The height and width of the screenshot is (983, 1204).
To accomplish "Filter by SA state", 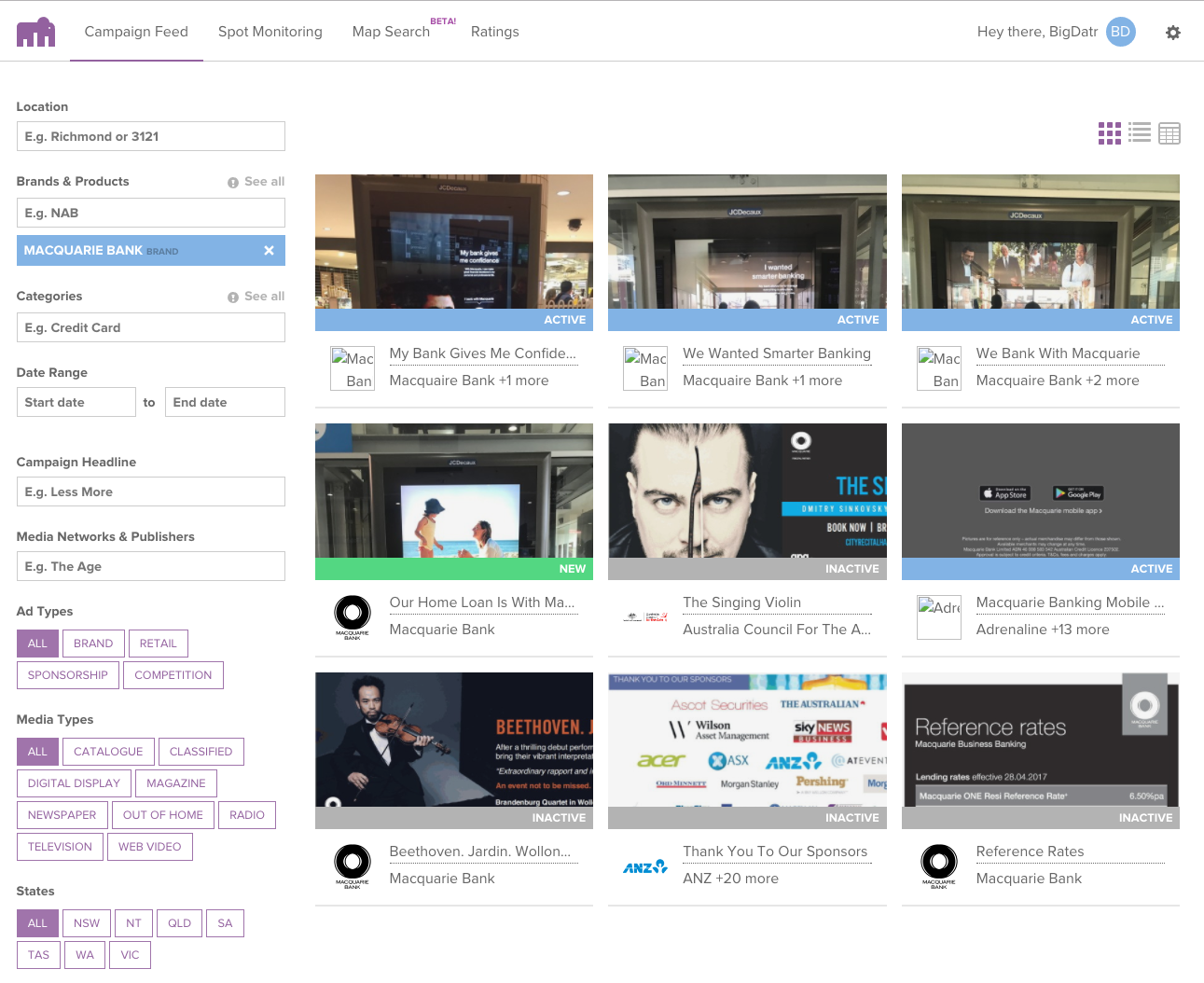I will pos(226,923).
